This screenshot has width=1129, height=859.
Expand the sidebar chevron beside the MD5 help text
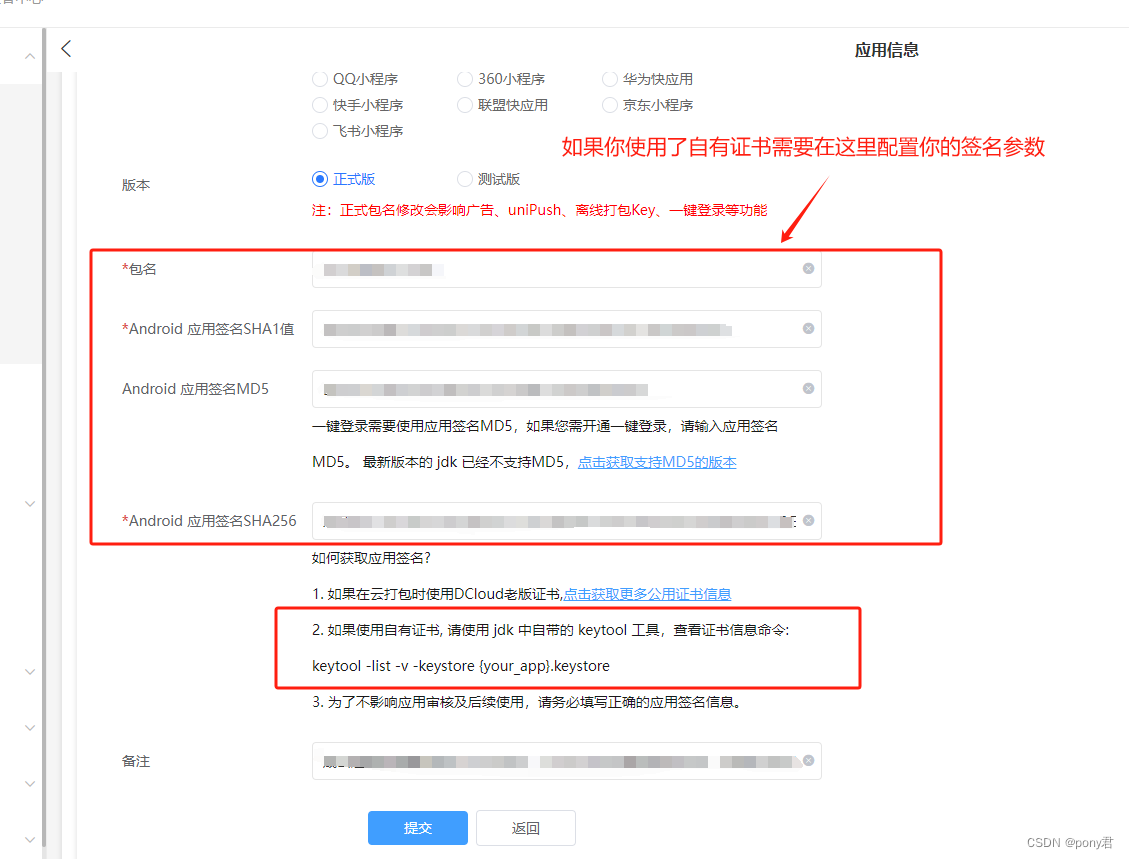(30, 503)
